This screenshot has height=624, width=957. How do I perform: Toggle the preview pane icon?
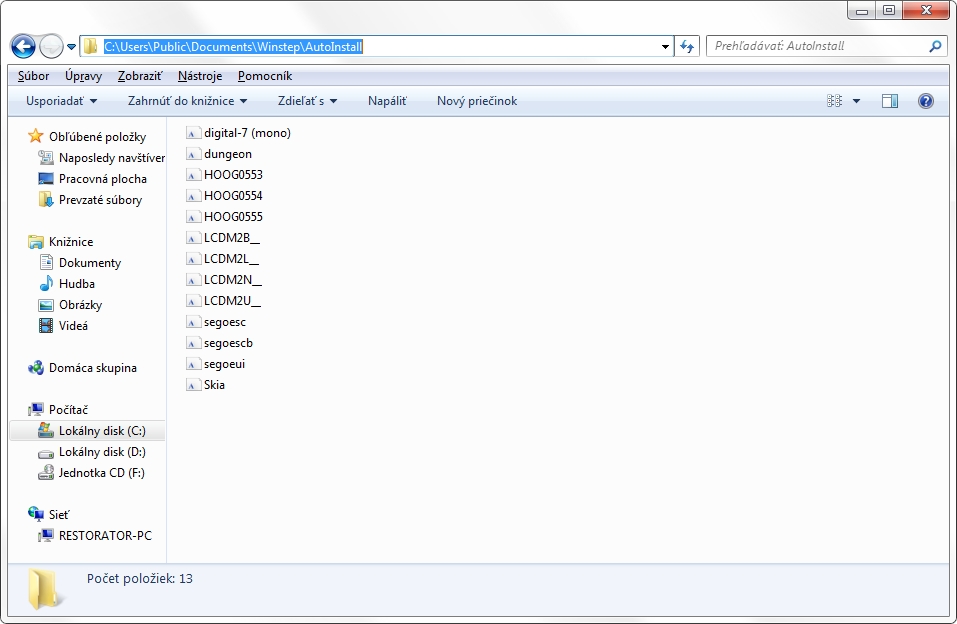(x=890, y=101)
